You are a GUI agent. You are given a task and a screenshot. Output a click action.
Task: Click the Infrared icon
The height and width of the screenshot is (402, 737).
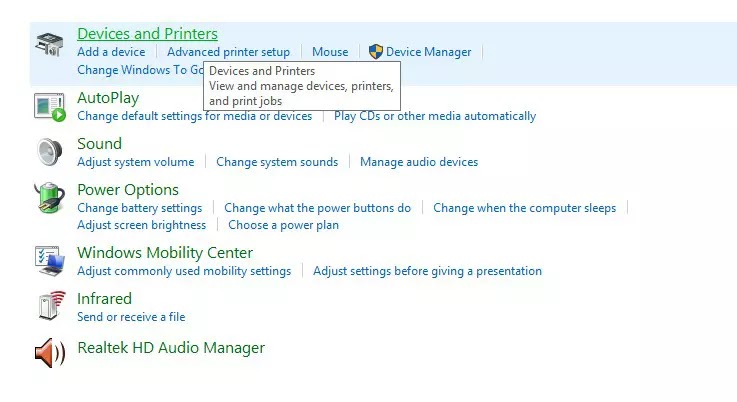tap(51, 306)
